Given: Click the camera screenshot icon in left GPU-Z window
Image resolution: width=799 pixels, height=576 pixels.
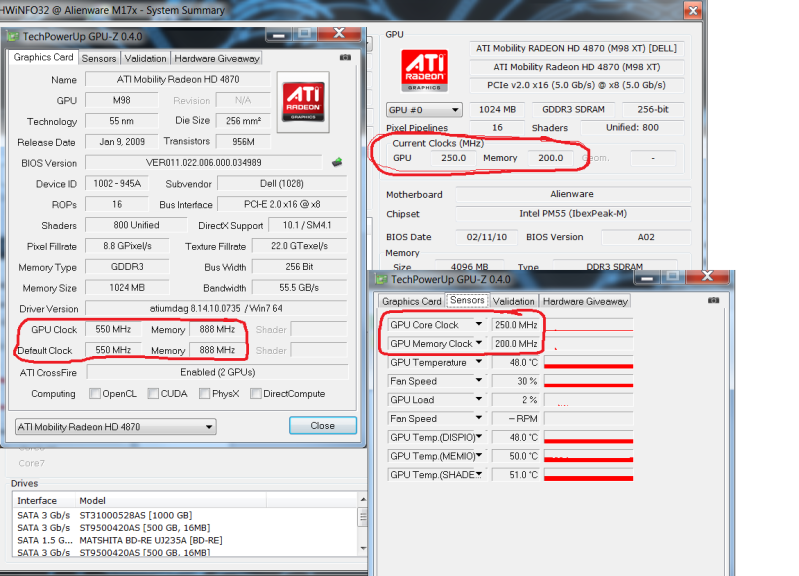Looking at the screenshot, I should 345,58.
